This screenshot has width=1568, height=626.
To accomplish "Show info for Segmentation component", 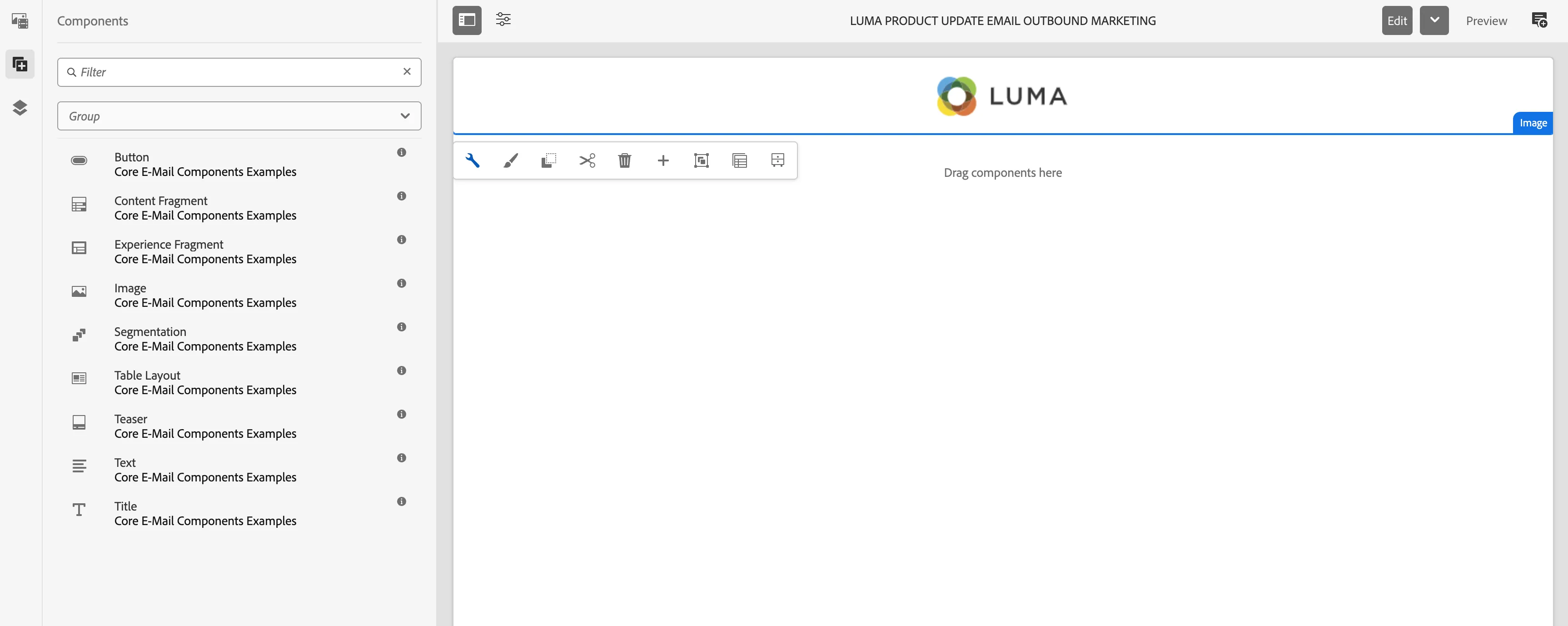I will (x=401, y=327).
